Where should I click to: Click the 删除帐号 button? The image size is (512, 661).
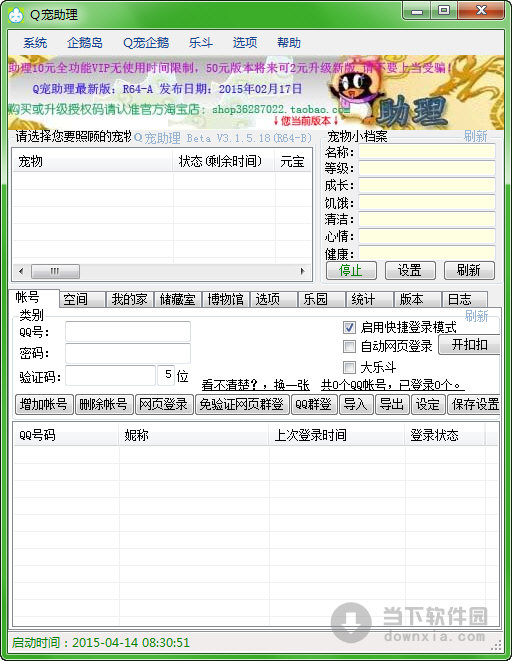pyautogui.click(x=104, y=405)
